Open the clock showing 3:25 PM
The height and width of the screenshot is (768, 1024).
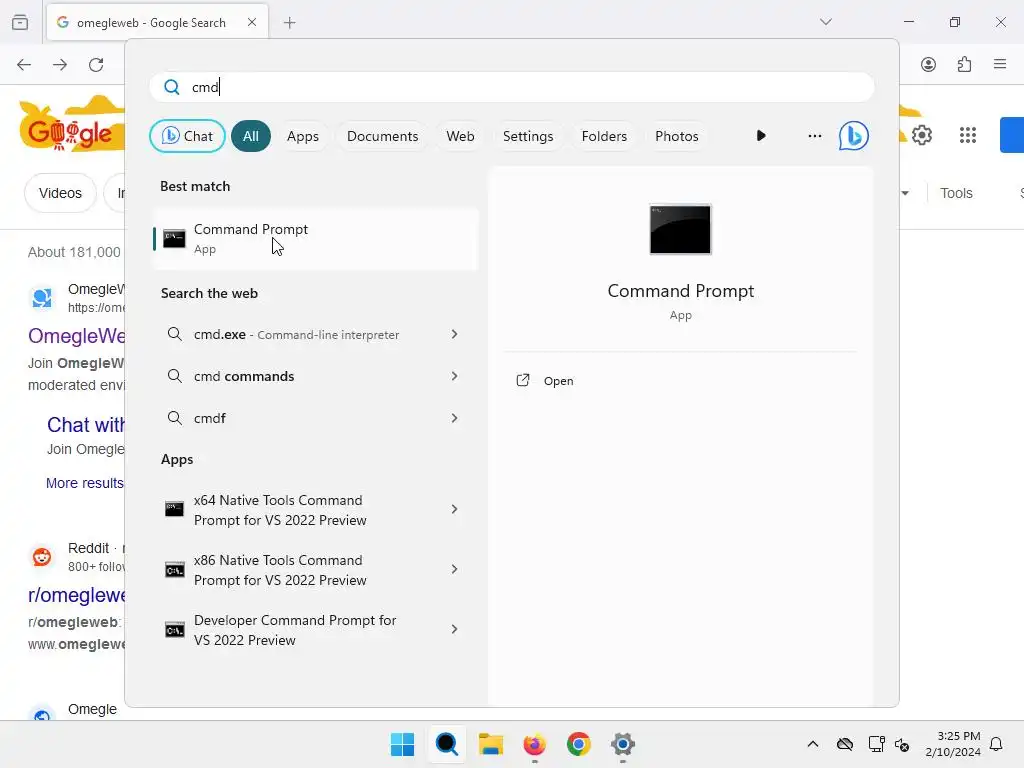(953, 744)
